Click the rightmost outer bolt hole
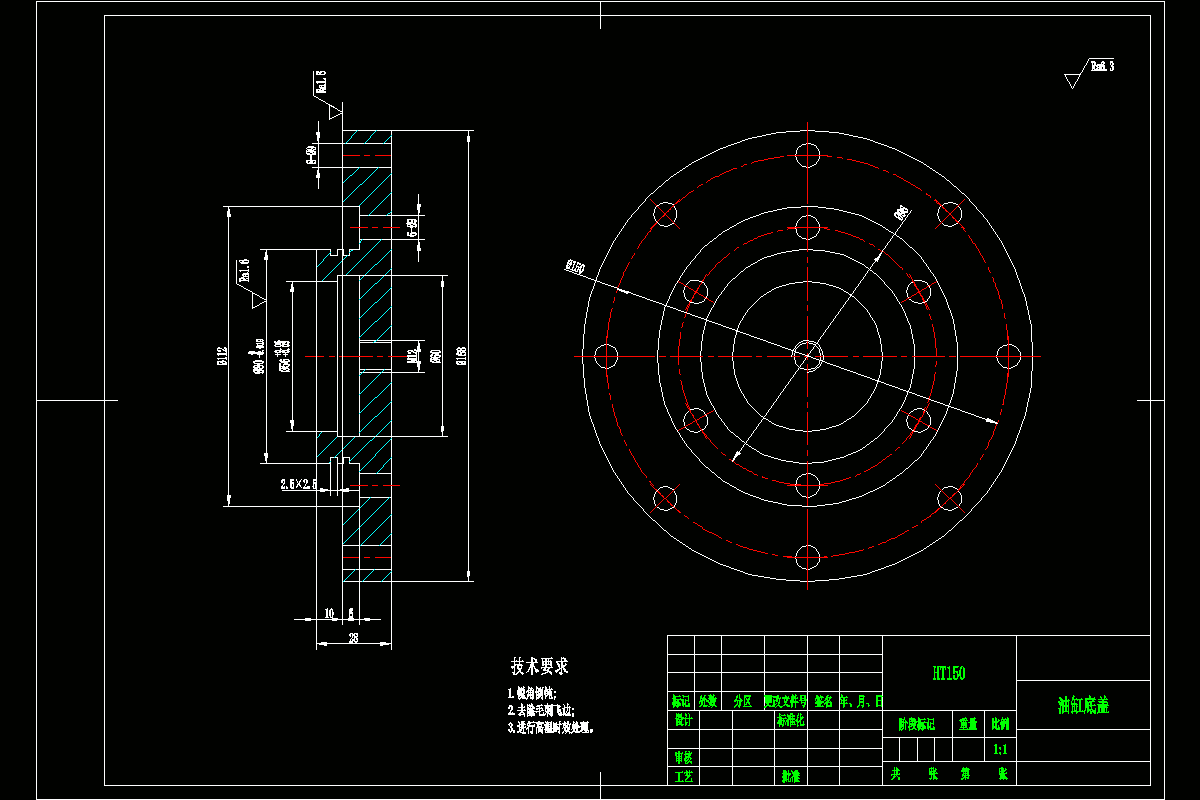1200x800 pixels. (x=1008, y=355)
